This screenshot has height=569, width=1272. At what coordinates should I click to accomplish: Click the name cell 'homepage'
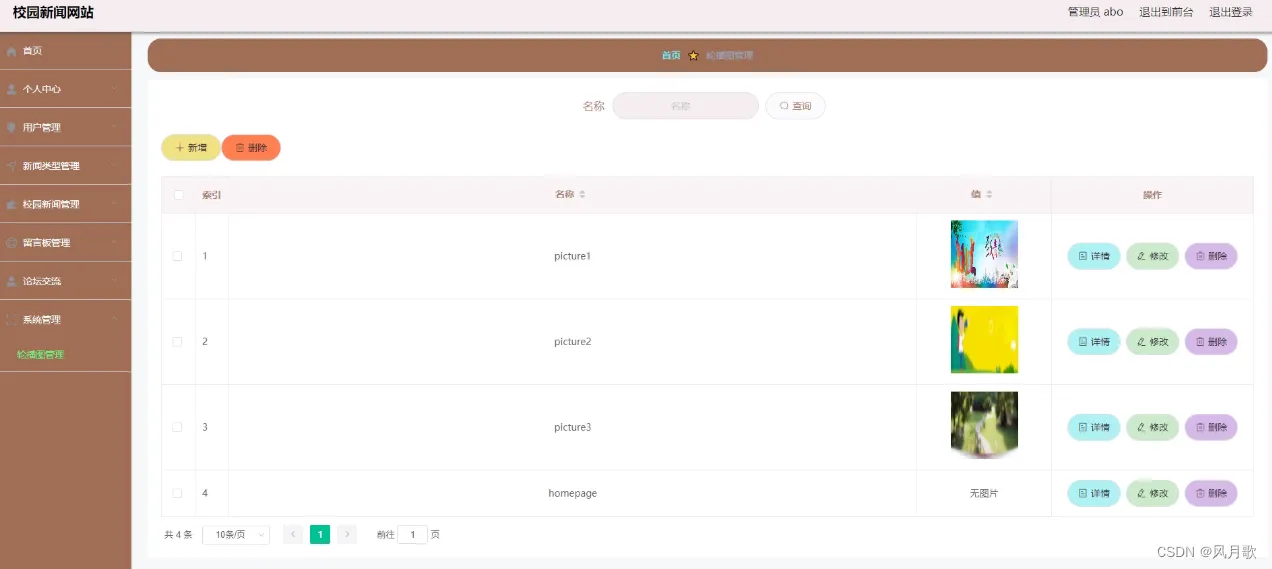(x=573, y=493)
